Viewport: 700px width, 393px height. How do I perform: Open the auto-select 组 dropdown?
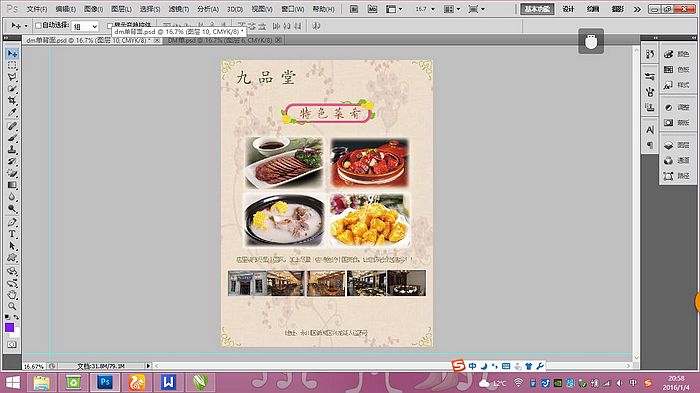[x=85, y=27]
